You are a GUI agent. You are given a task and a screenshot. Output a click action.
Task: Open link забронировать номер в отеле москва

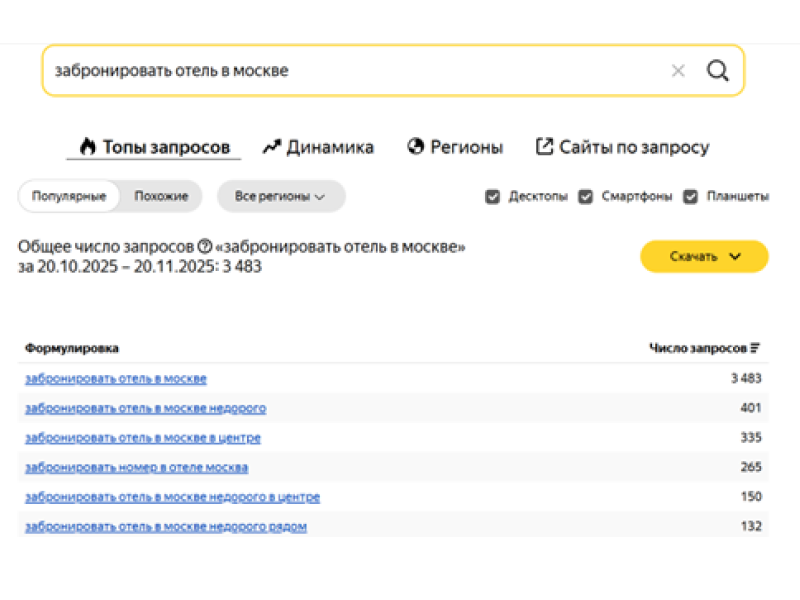[x=136, y=467]
